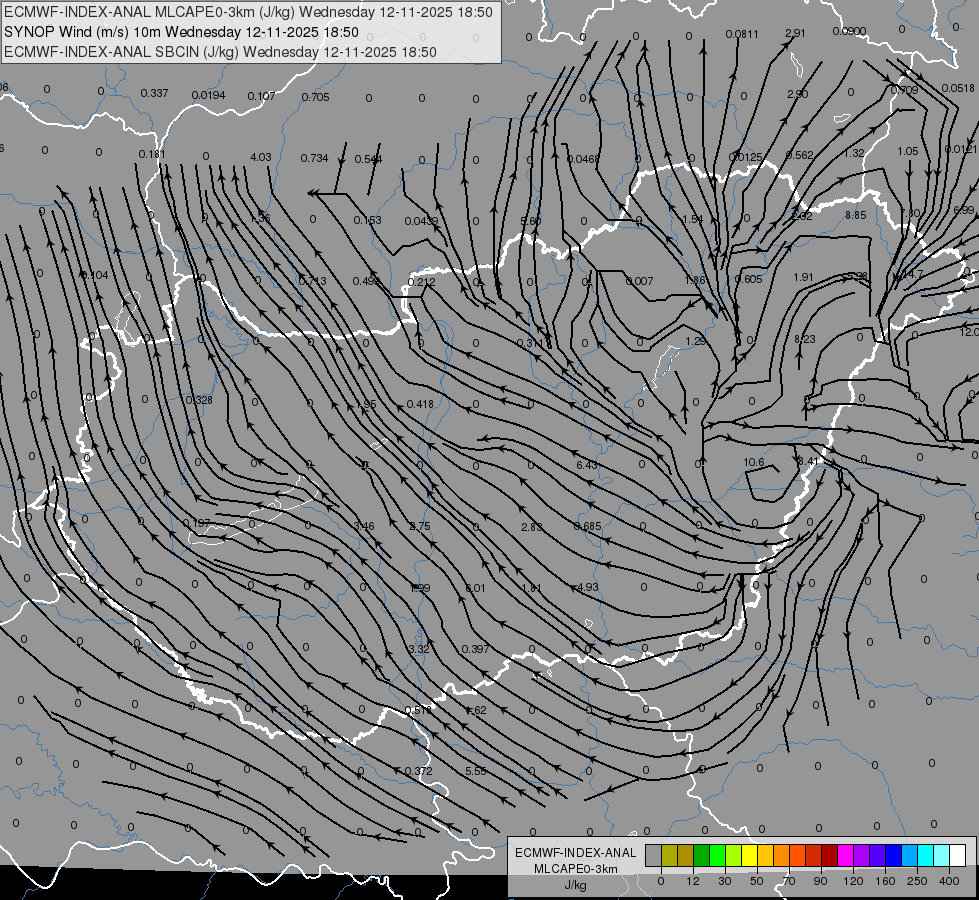The image size is (979, 900).
Task: Click the map value 5.55
Action: pos(475,771)
